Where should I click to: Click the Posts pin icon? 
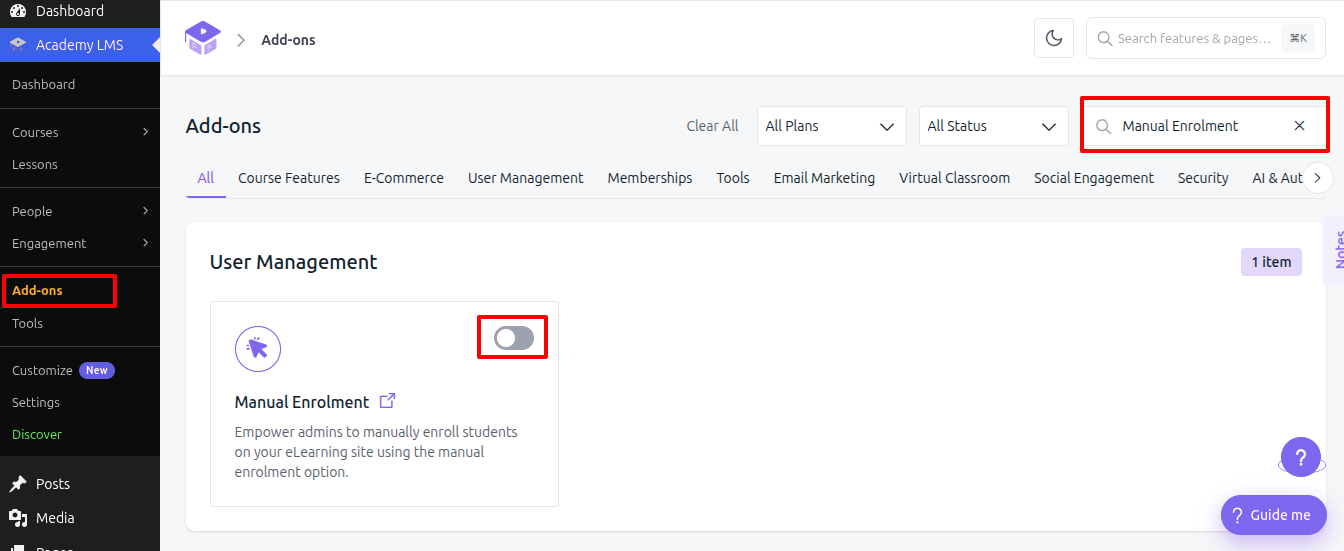pos(18,484)
